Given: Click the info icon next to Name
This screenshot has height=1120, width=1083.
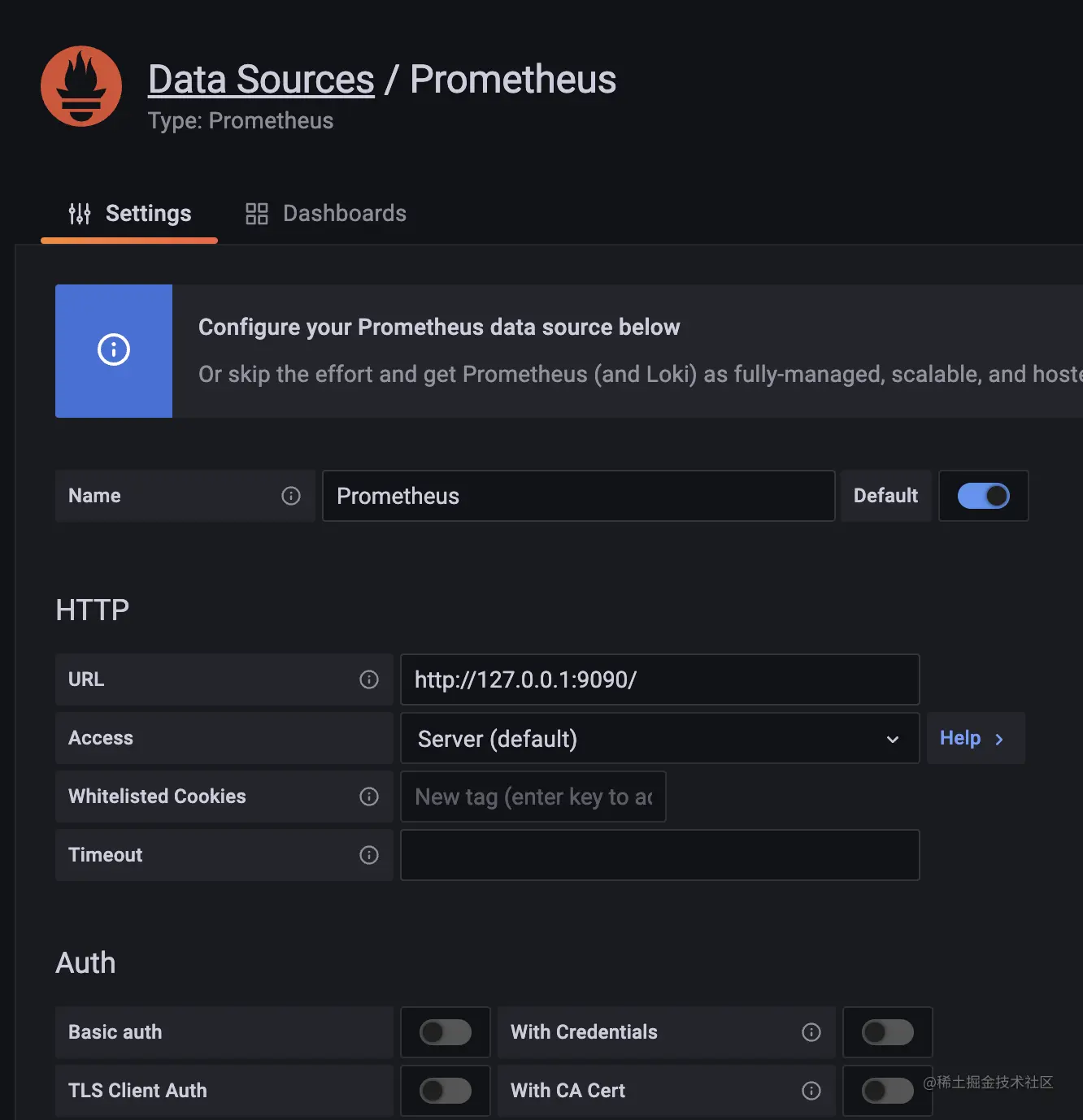Looking at the screenshot, I should pyautogui.click(x=291, y=496).
